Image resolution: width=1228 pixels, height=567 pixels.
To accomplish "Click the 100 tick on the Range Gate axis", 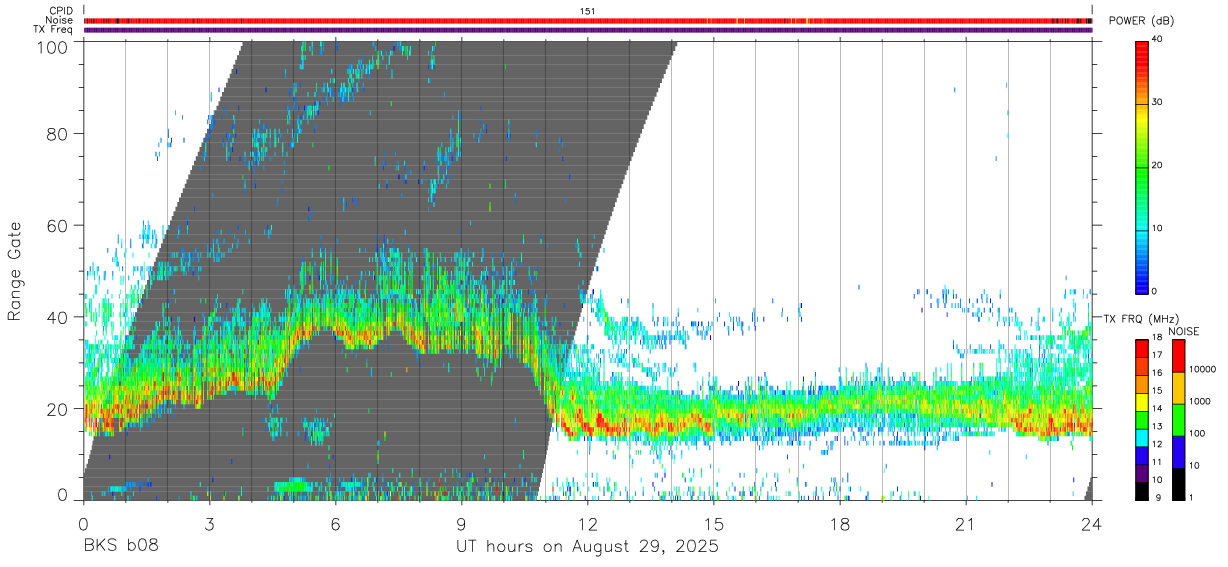I will click(53, 46).
